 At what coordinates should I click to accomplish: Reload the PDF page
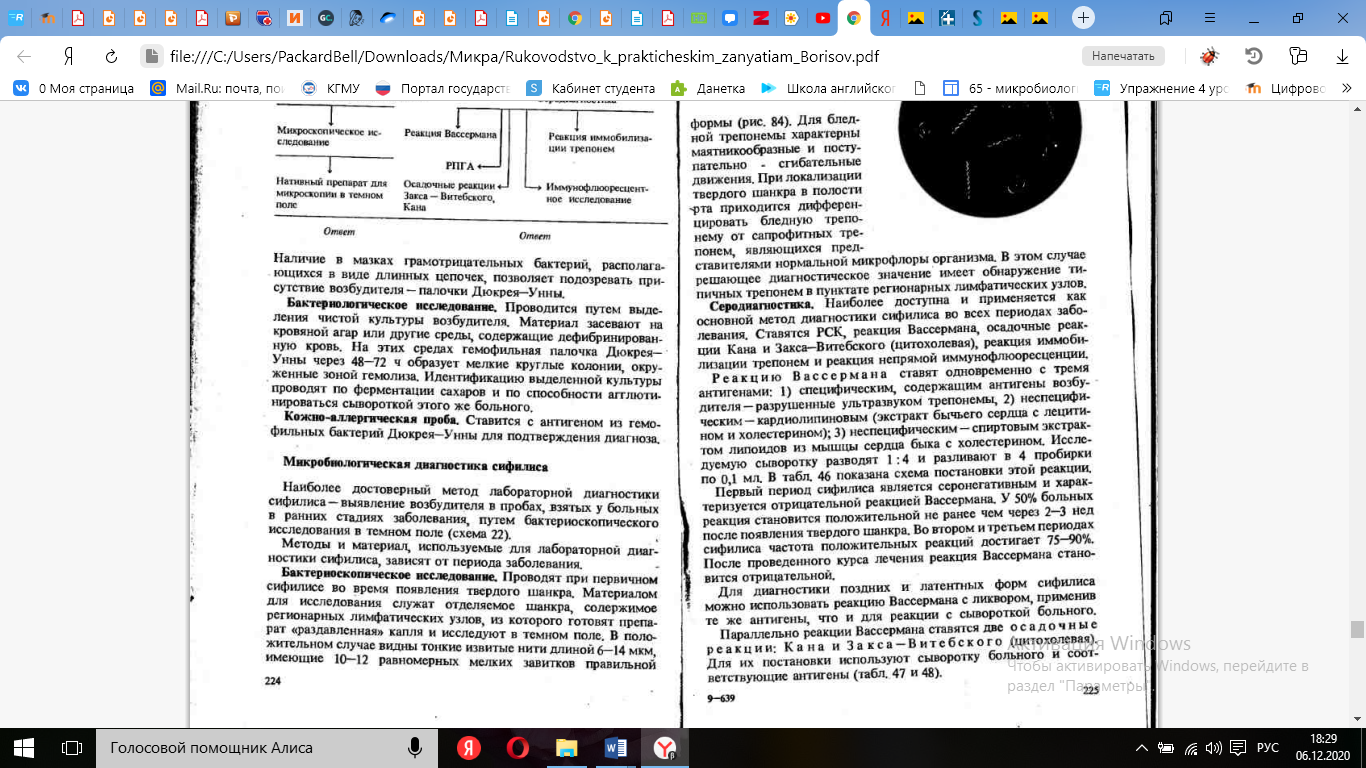pos(111,56)
